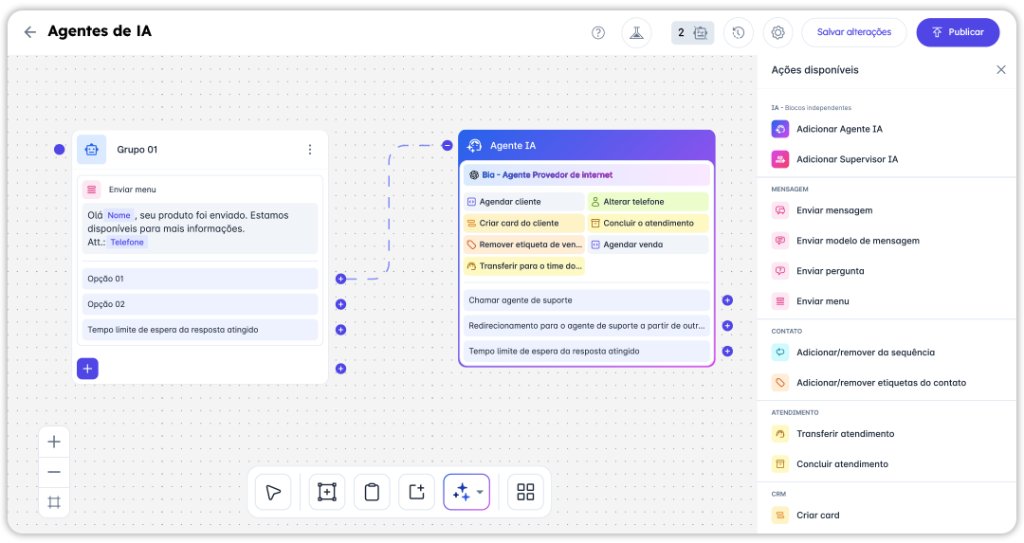Click the purple add block button in Grupo 01
Viewport: 1024px width, 543px height.
88,369
